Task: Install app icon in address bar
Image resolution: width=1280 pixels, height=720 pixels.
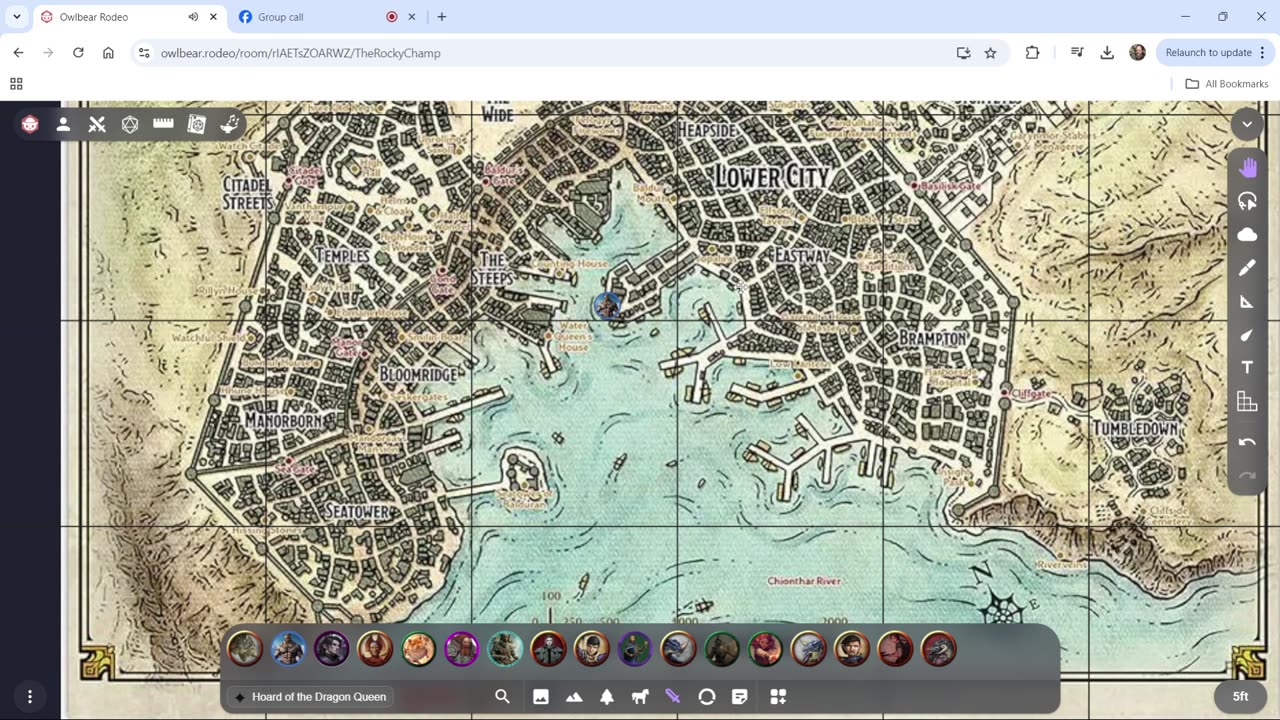Action: click(963, 53)
